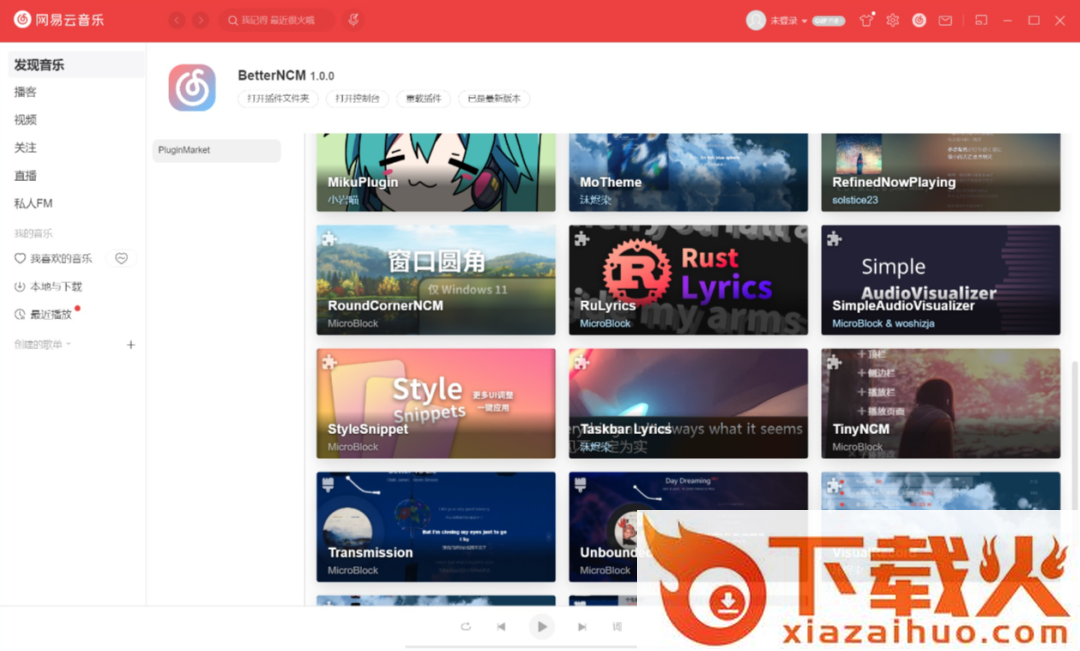Click the search box in title bar

pyautogui.click(x=277, y=21)
